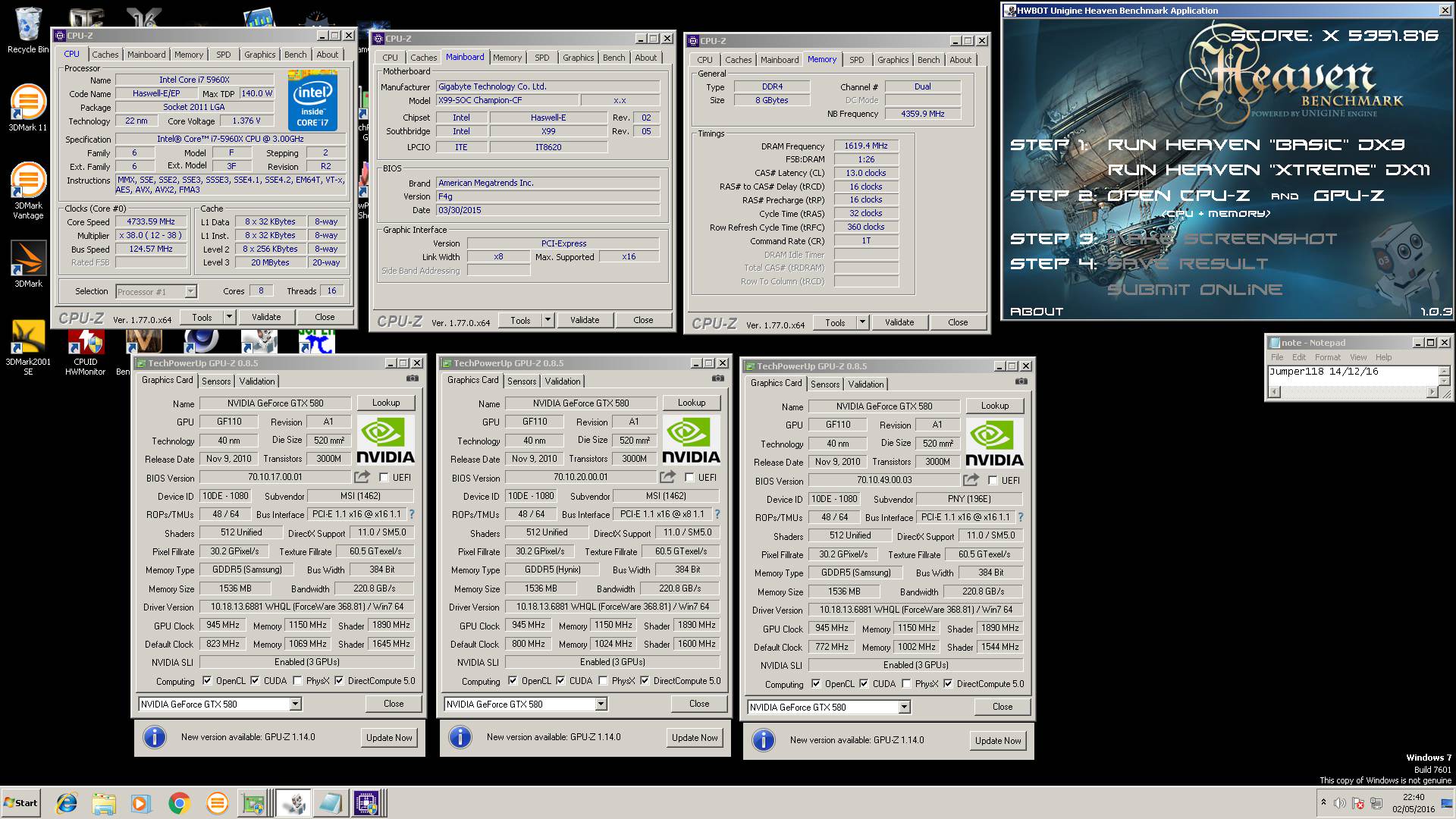Switch to GPU-Z via taskbar icon
1456x819 pixels.
(x=254, y=803)
